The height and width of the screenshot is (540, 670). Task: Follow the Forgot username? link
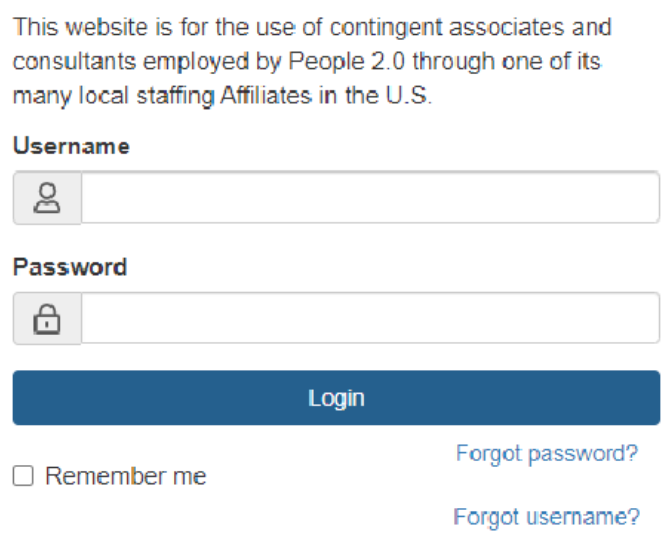pos(546,517)
